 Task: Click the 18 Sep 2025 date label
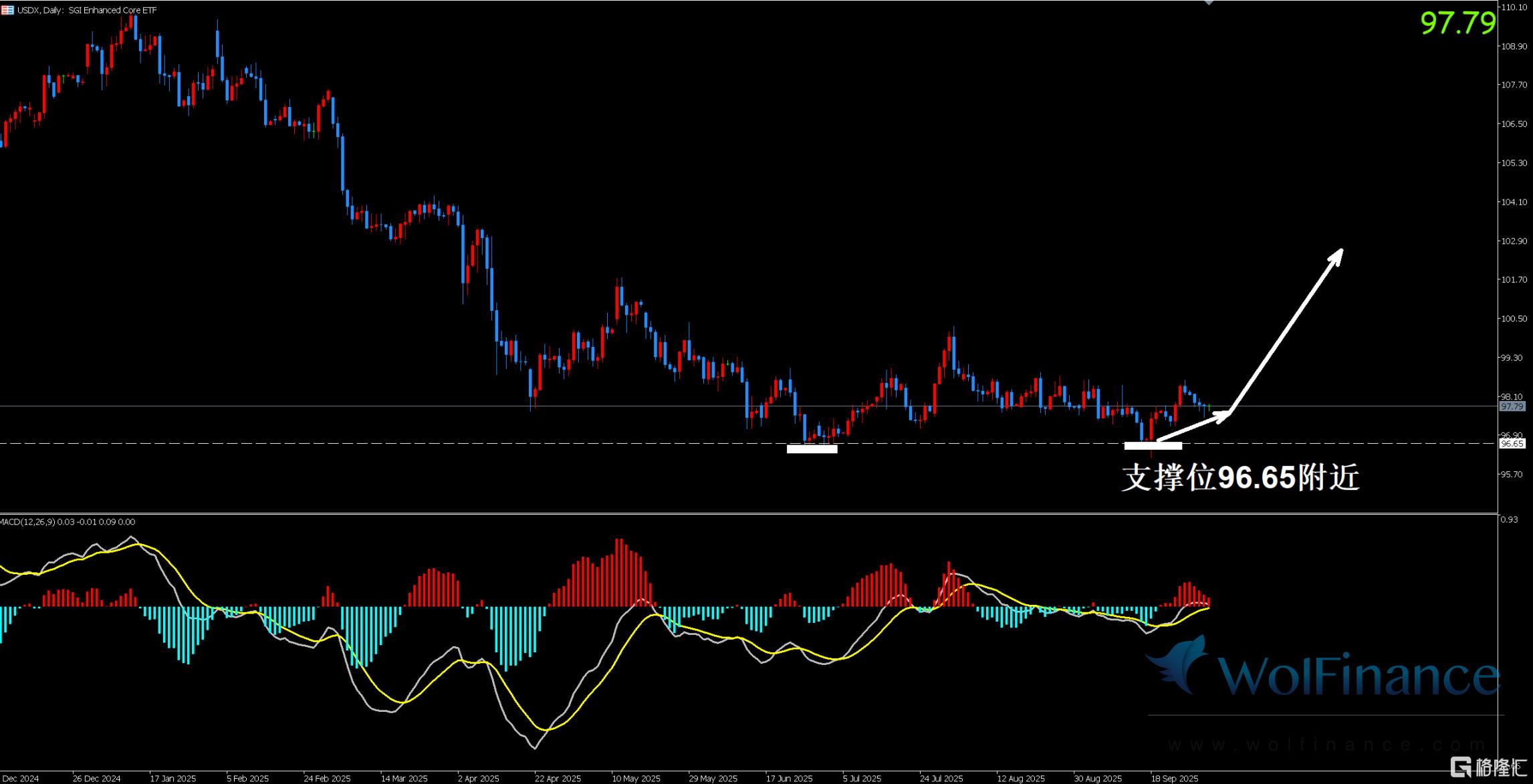(1174, 779)
